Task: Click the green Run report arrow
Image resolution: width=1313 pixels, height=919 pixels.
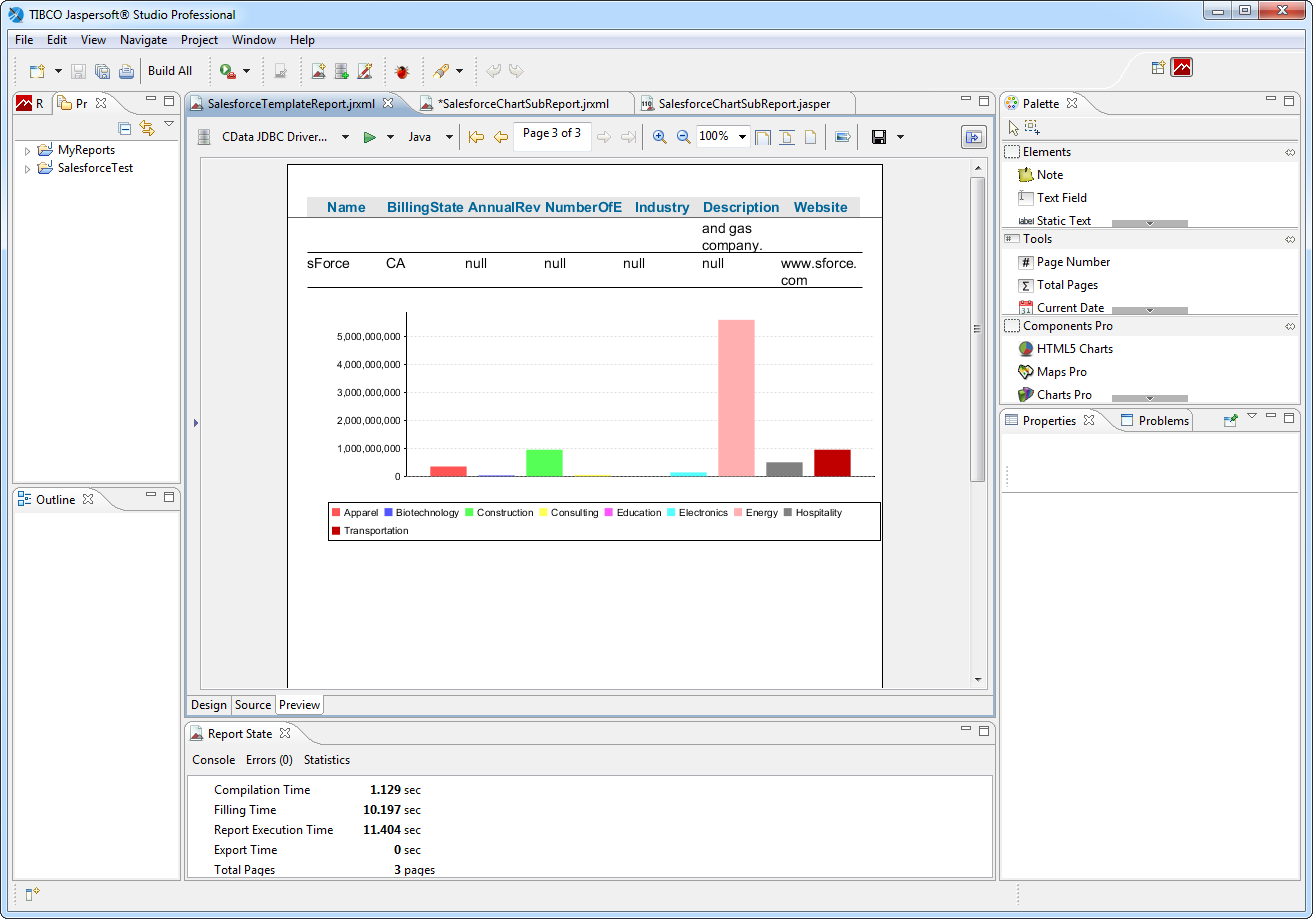Action: click(x=369, y=137)
